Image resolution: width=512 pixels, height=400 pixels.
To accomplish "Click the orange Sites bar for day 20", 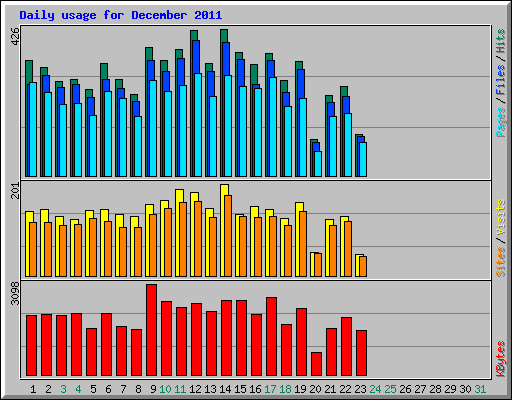I will point(318,265).
